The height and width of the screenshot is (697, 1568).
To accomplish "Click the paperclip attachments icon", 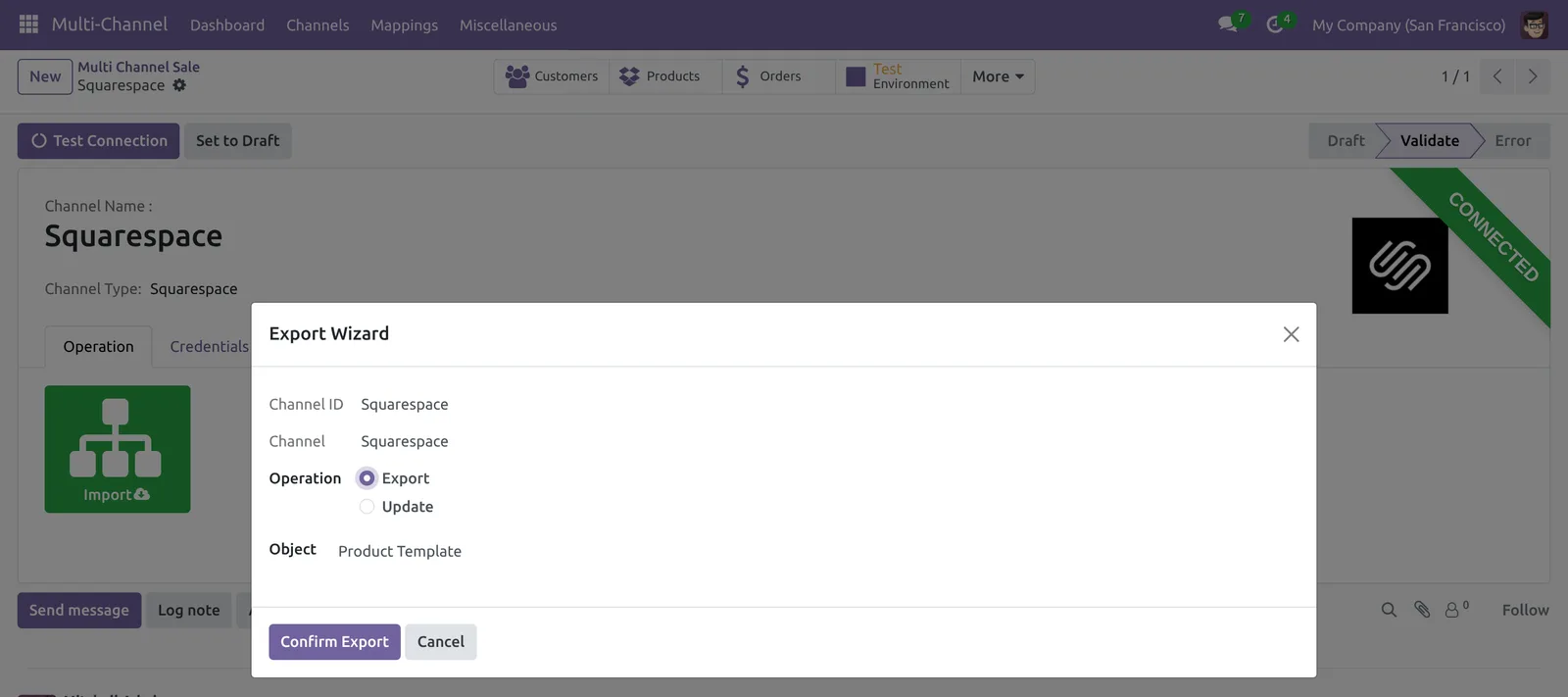I will pyautogui.click(x=1422, y=610).
